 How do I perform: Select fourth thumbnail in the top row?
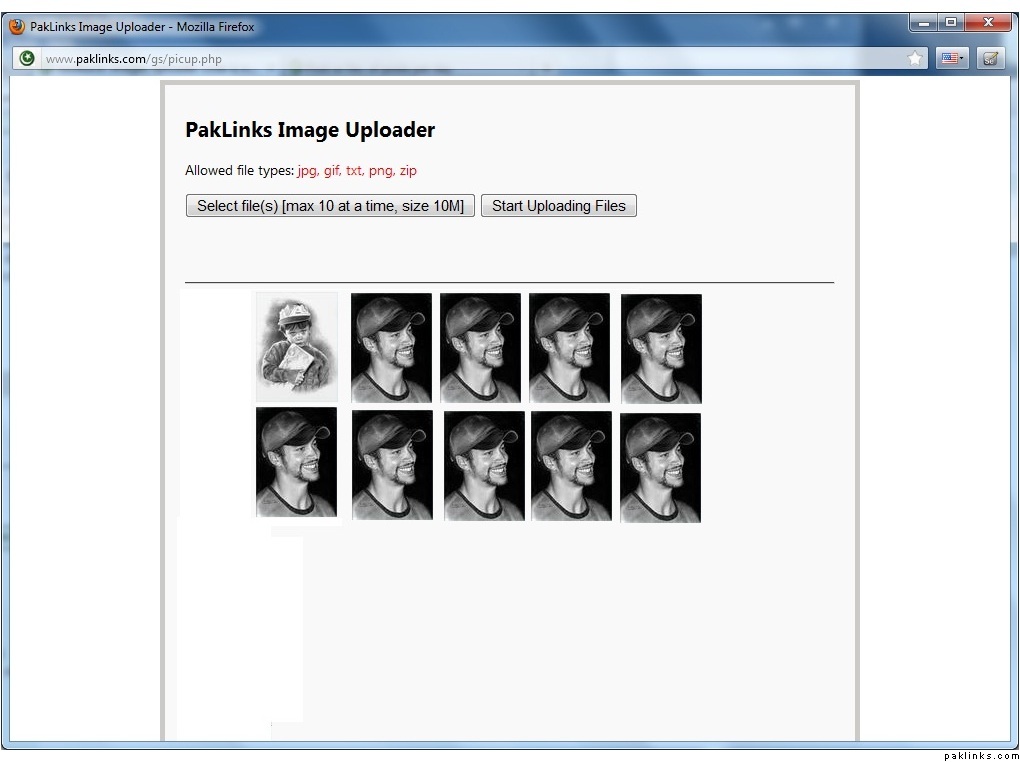coord(569,348)
